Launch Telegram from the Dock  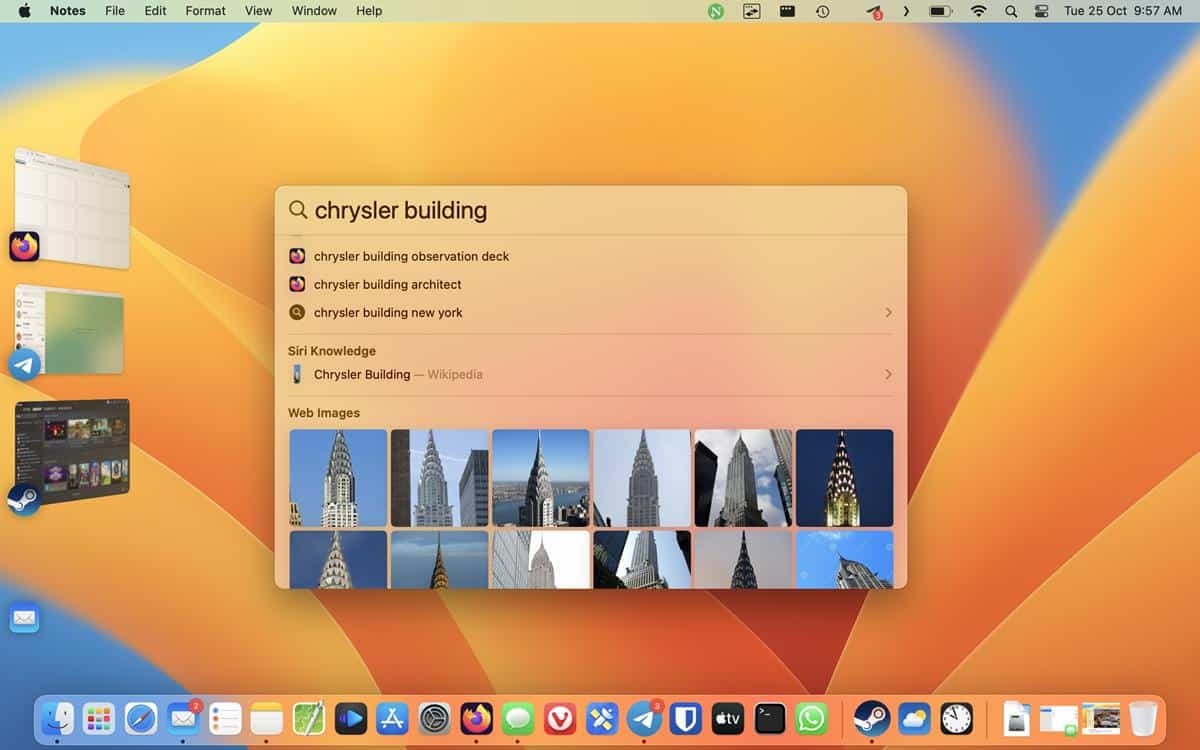tap(644, 718)
